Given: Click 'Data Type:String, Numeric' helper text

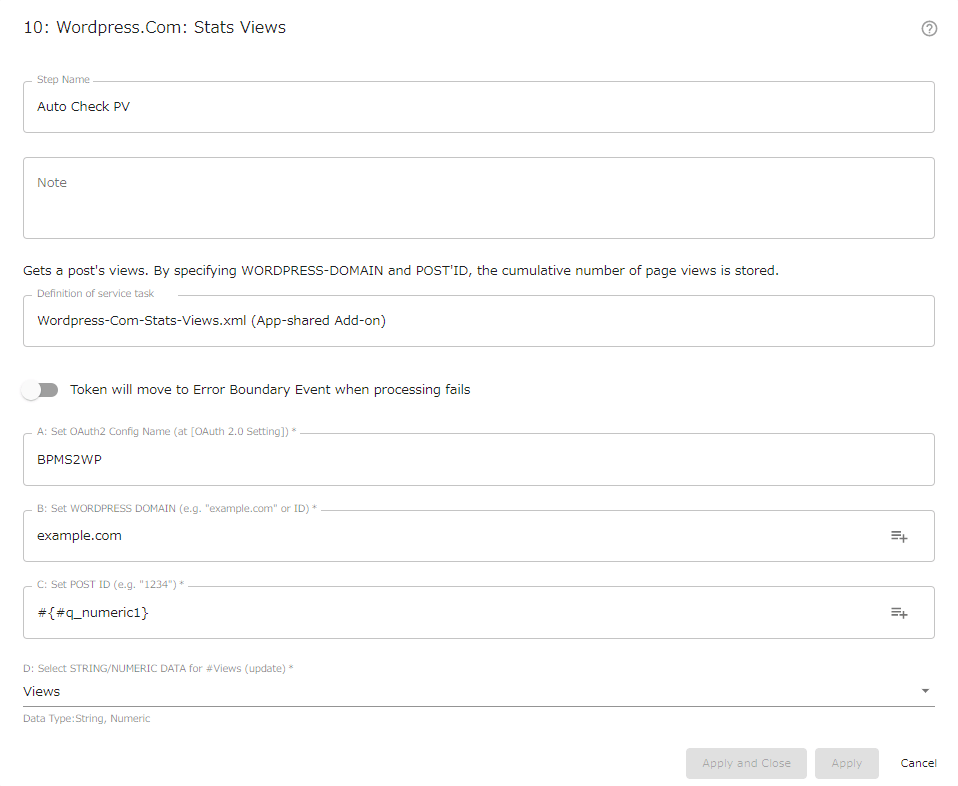Looking at the screenshot, I should pos(87,719).
